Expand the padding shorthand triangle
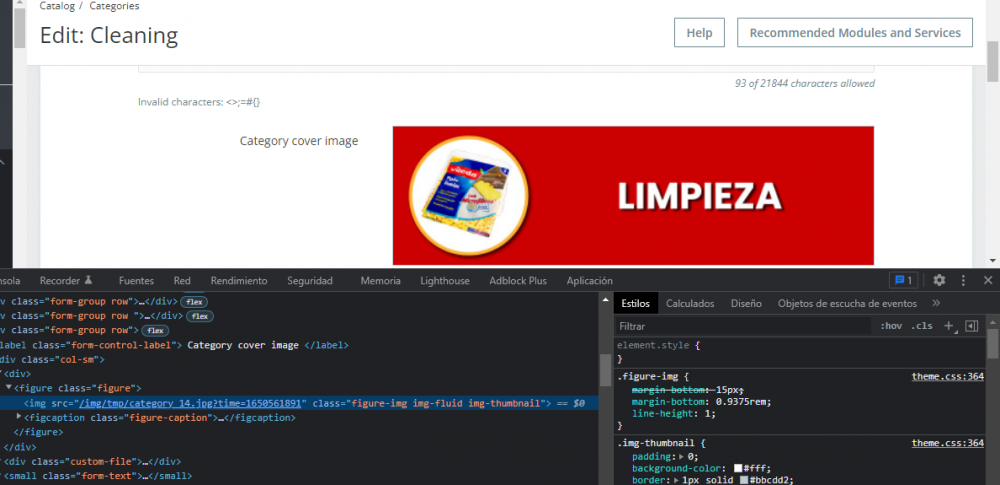This screenshot has width=1000, height=485. click(682, 457)
